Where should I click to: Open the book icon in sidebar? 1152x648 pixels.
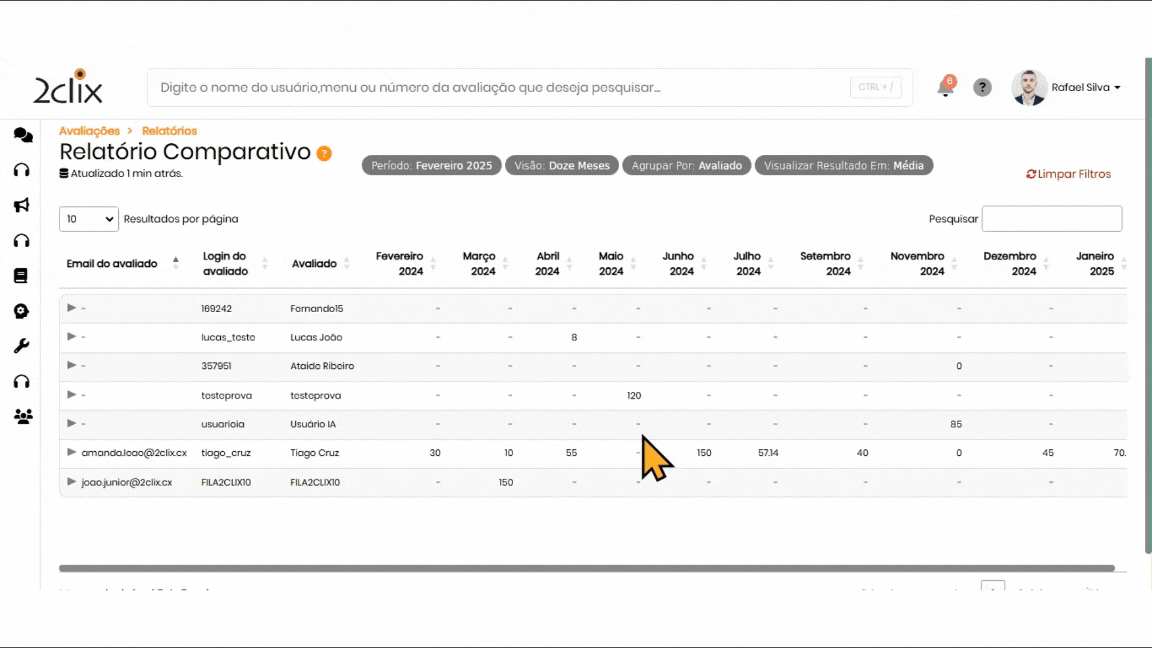tap(21, 276)
